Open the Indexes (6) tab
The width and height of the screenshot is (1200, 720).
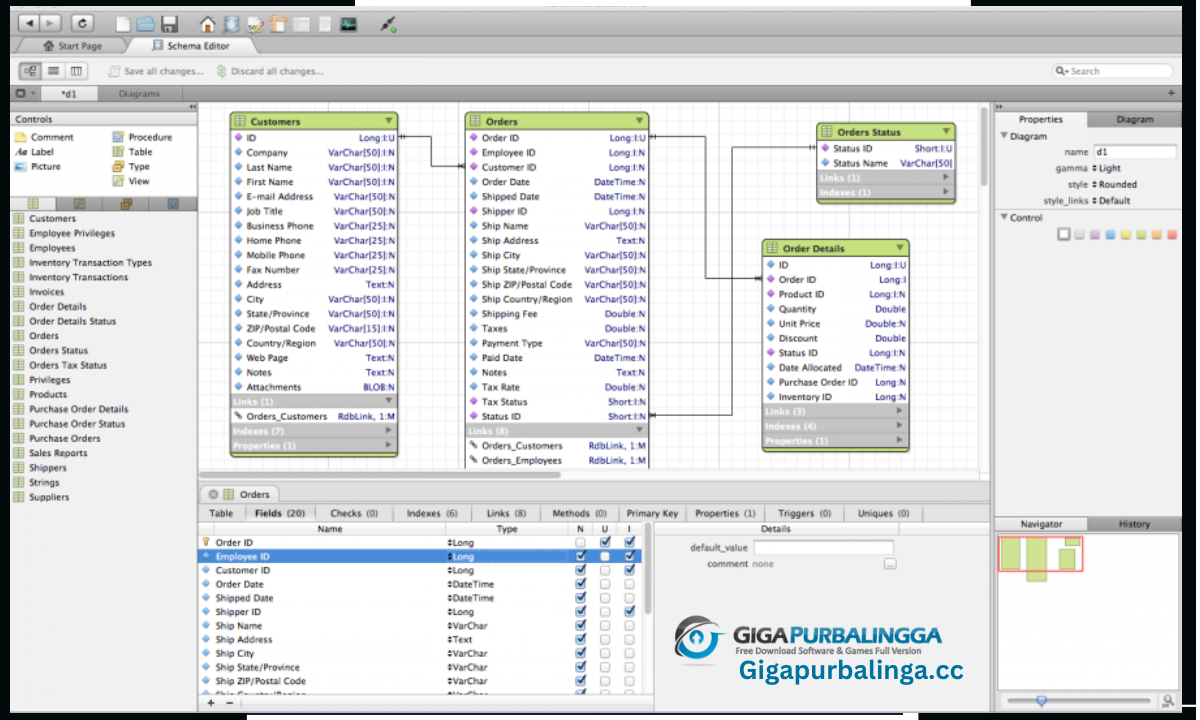click(432, 513)
